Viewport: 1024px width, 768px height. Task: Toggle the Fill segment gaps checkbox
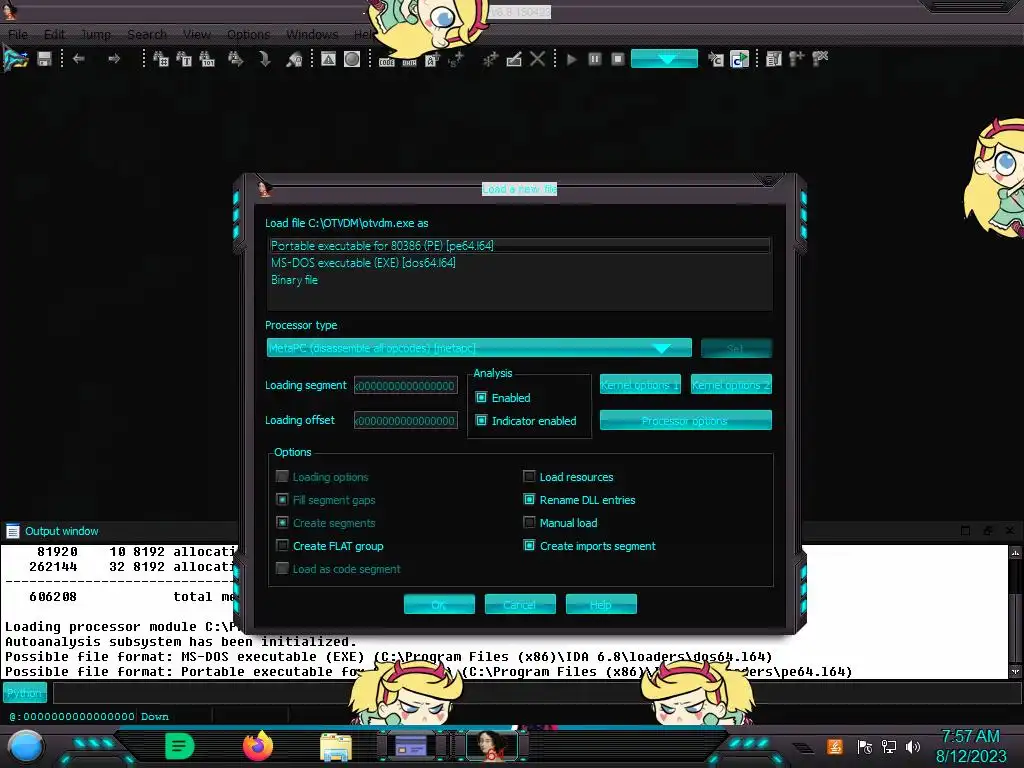(282, 500)
